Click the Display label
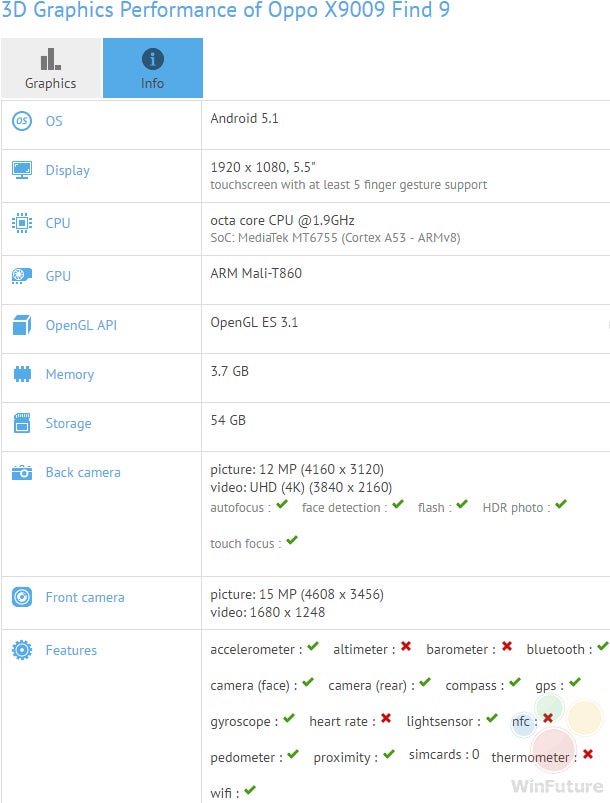The width and height of the screenshot is (610, 803). pos(68,171)
